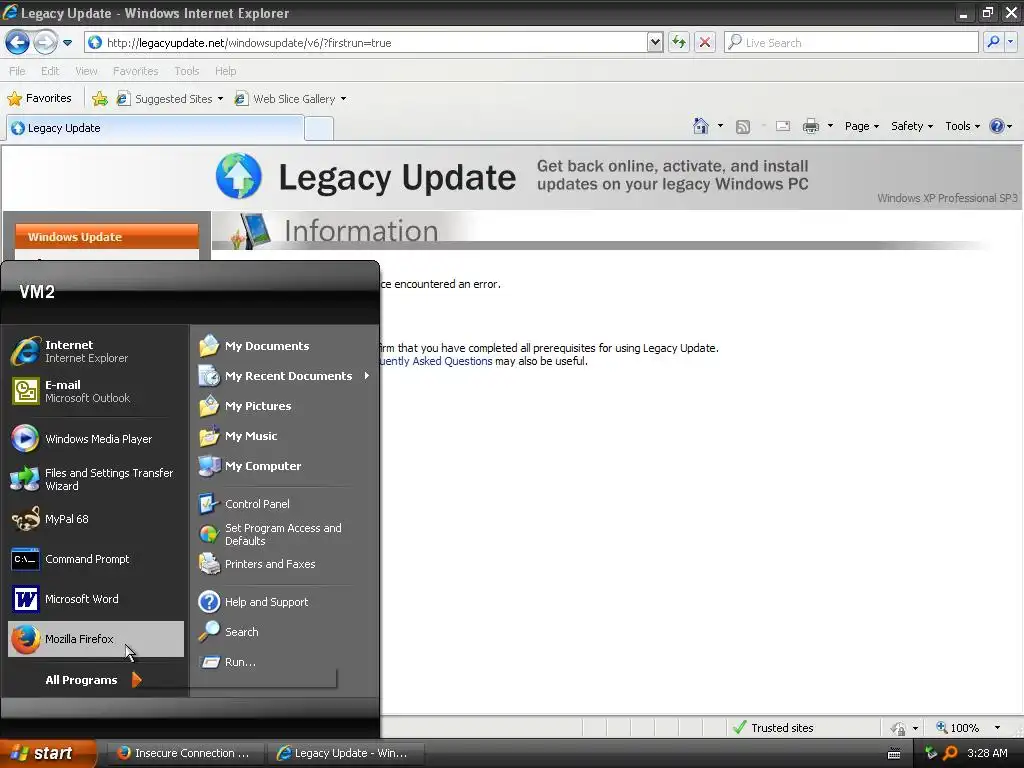Screen dimensions: 1024x768
Task: Click the IE Forward button
Action: pyautogui.click(x=45, y=43)
